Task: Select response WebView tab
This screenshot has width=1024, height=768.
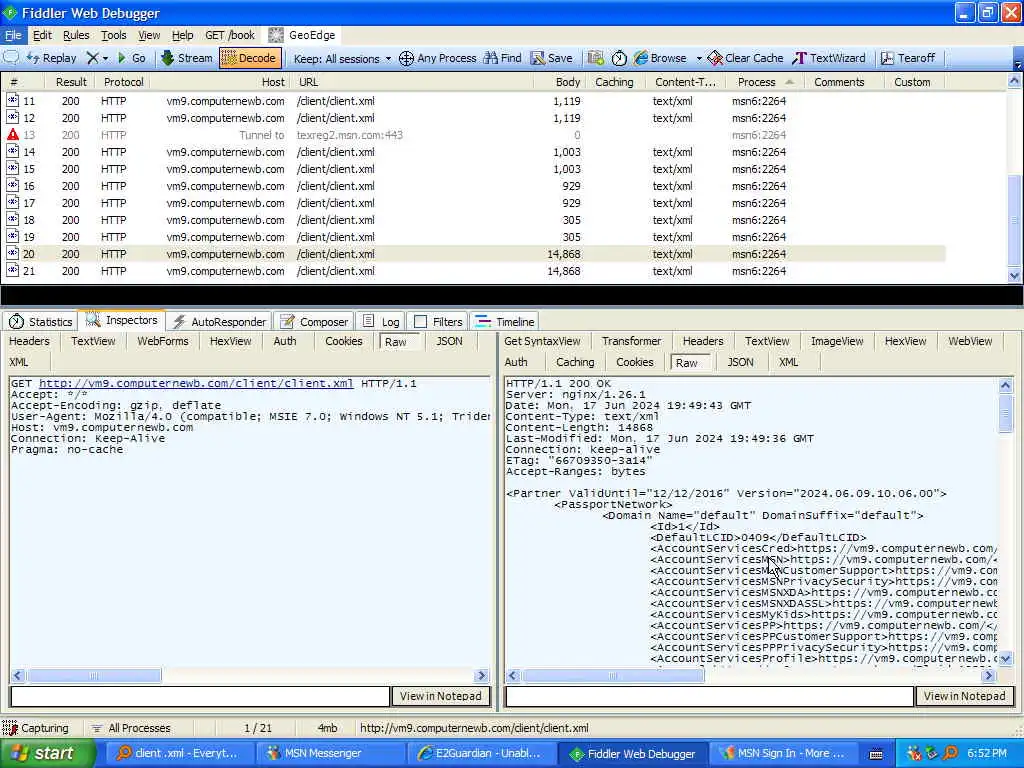Action: pos(970,341)
